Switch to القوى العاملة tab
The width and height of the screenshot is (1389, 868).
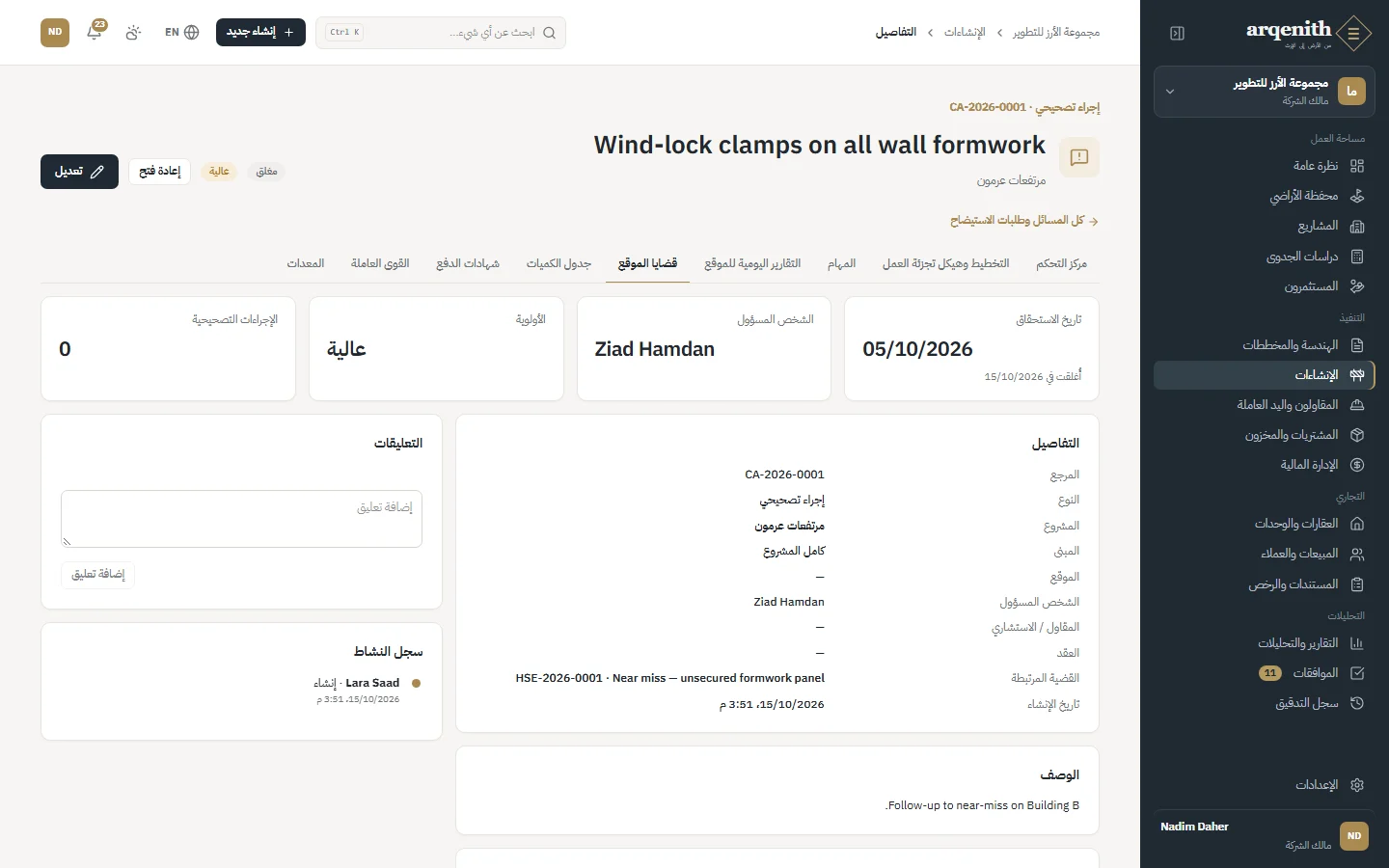[380, 263]
